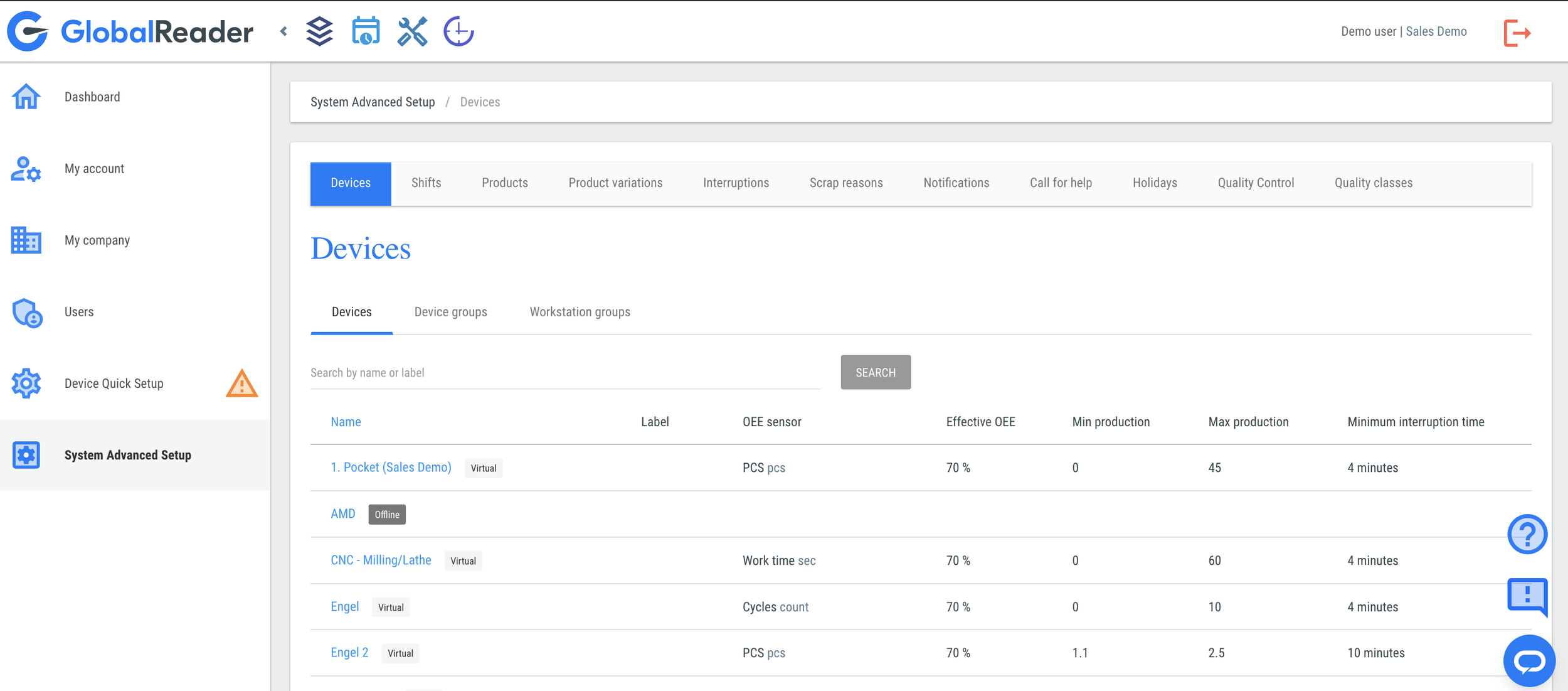
Task: Open the exclamation feedback bubble icon
Action: (1527, 595)
